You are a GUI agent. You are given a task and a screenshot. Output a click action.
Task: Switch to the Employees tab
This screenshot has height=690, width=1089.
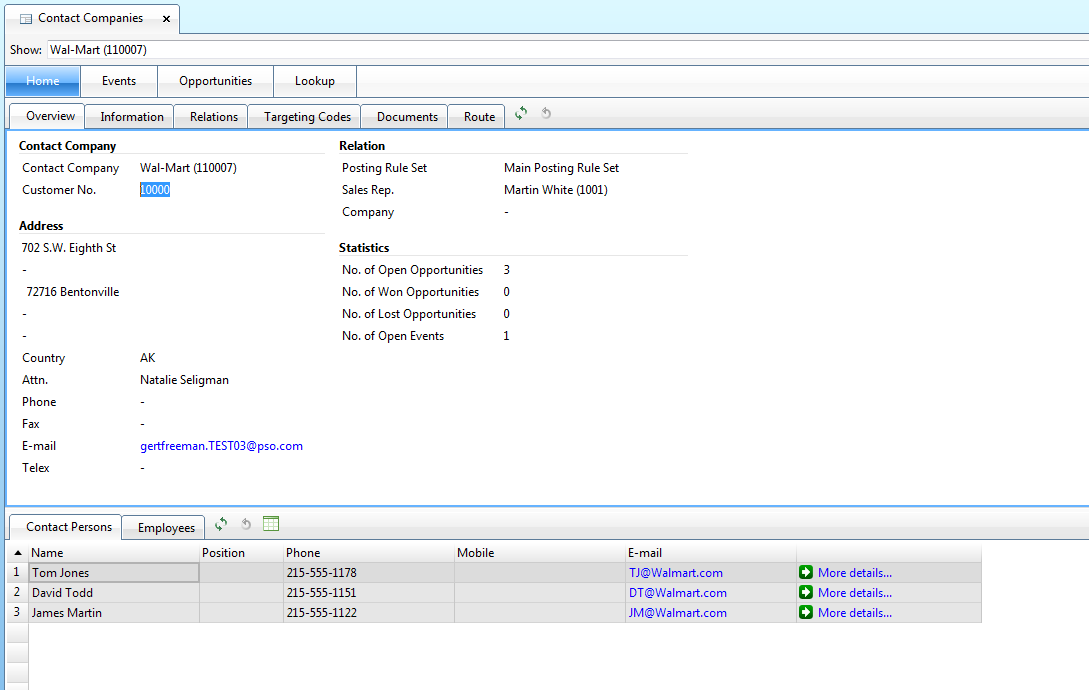click(x=166, y=528)
